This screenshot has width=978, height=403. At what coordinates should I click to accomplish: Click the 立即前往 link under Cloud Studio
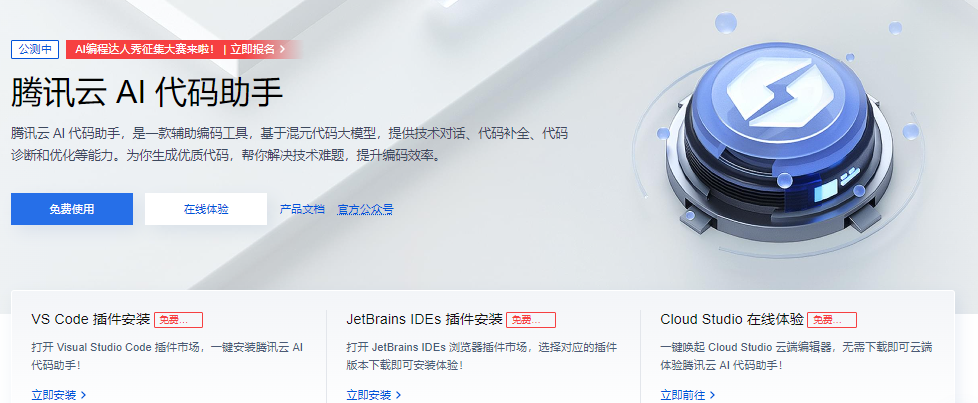683,395
